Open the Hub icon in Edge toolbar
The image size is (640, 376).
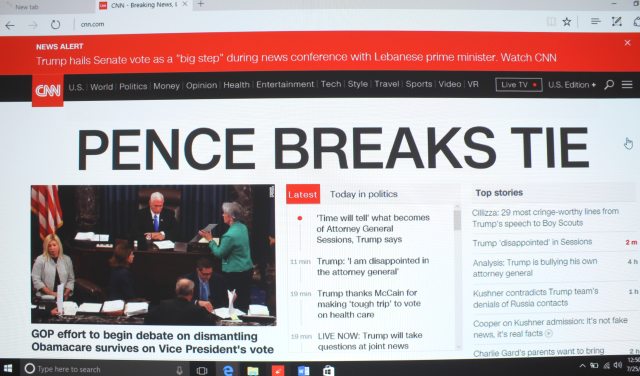pyautogui.click(x=596, y=21)
